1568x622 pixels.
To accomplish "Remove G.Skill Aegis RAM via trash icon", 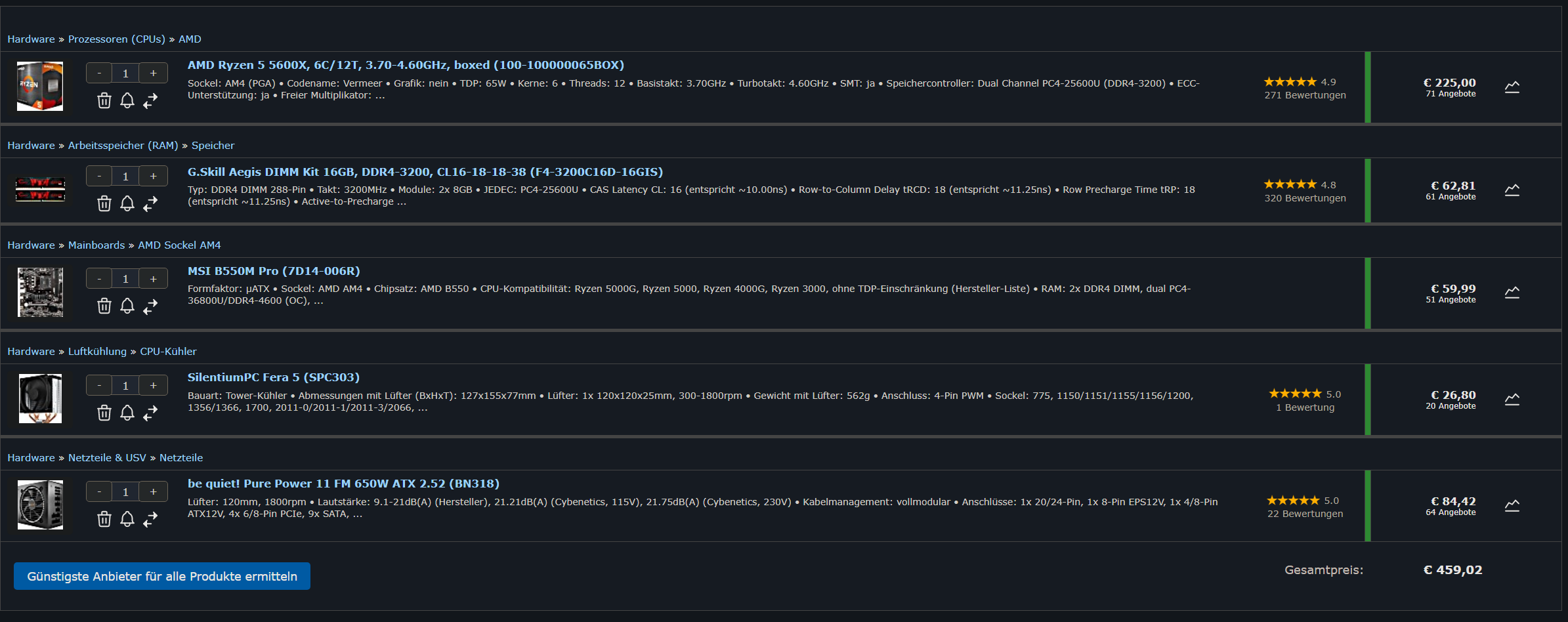I will 104,203.
